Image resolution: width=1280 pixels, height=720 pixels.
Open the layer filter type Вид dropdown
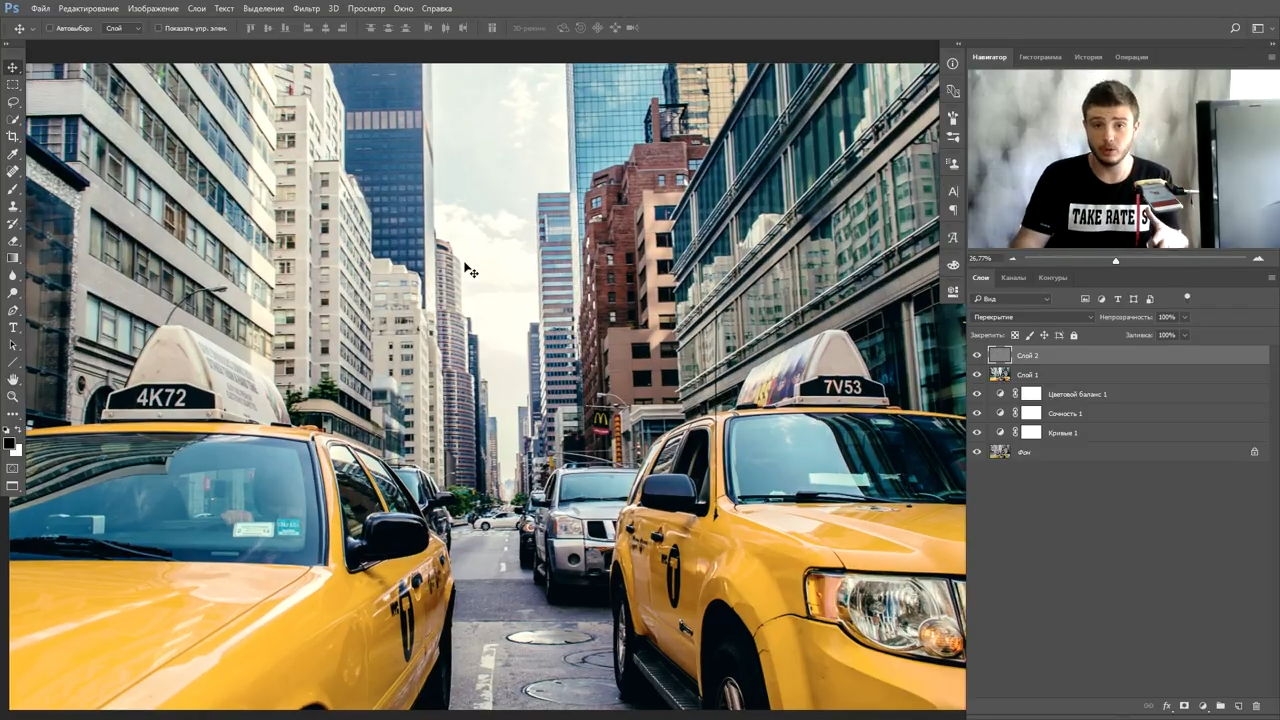pyautogui.click(x=1011, y=299)
